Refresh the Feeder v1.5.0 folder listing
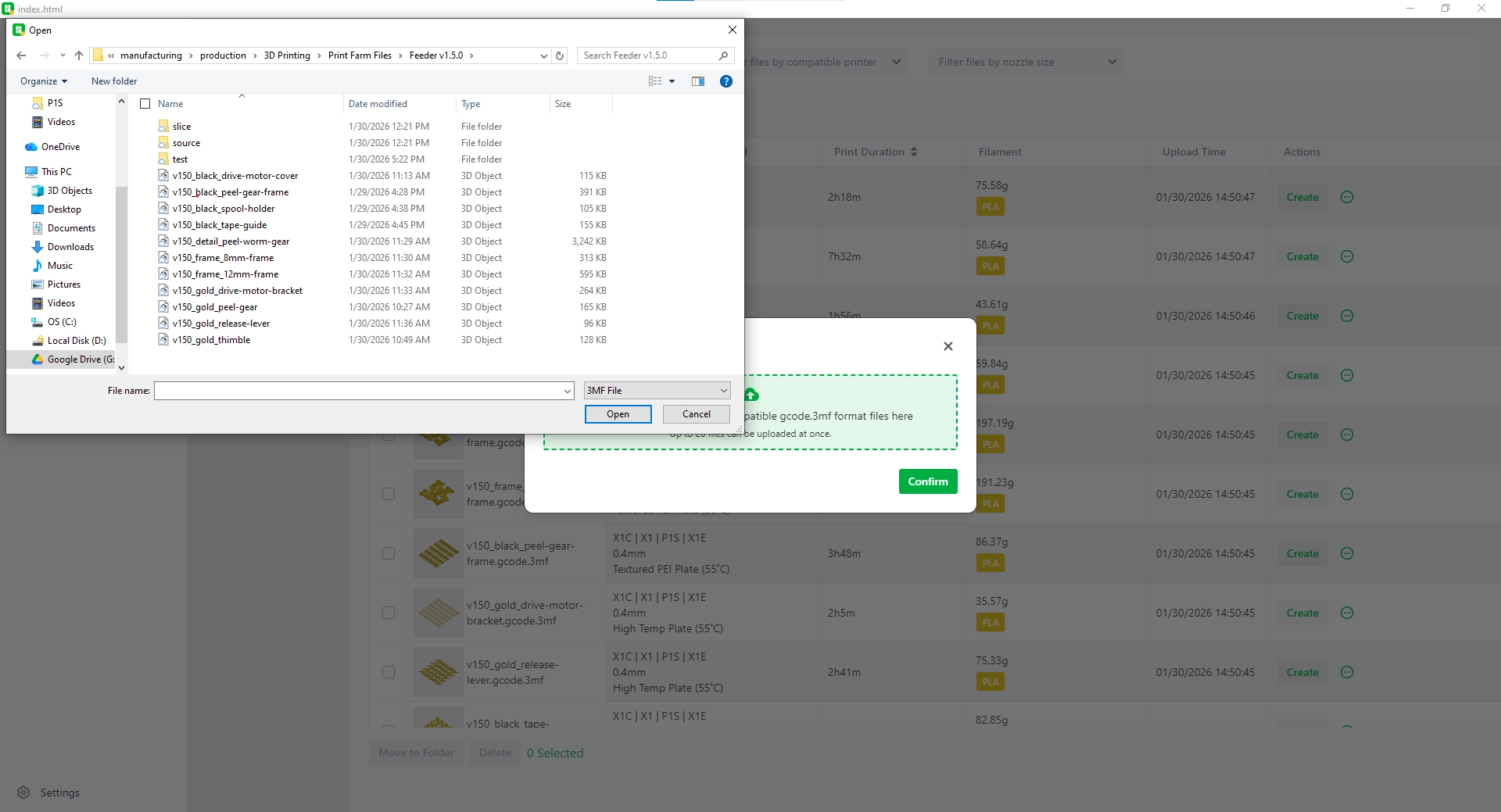The width and height of the screenshot is (1501, 812). (x=560, y=55)
